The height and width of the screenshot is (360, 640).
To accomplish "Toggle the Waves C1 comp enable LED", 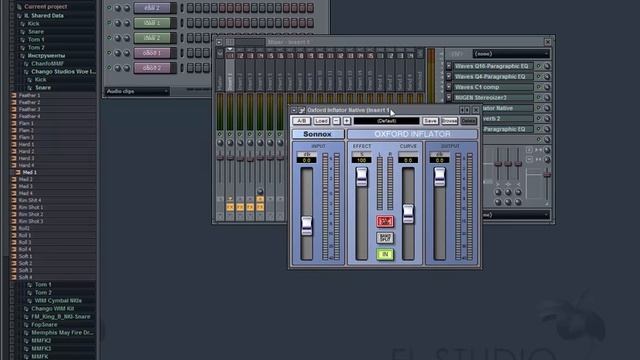I will (538, 87).
